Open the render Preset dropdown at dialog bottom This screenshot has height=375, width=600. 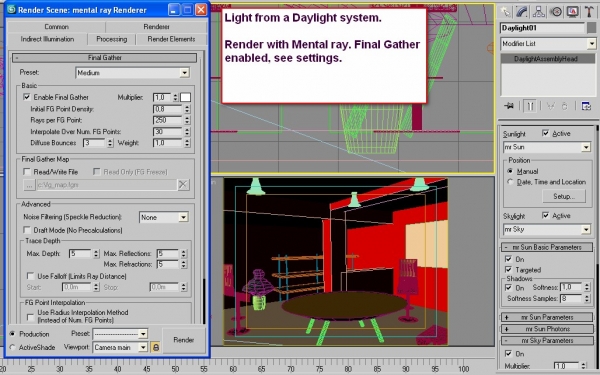click(x=120, y=334)
